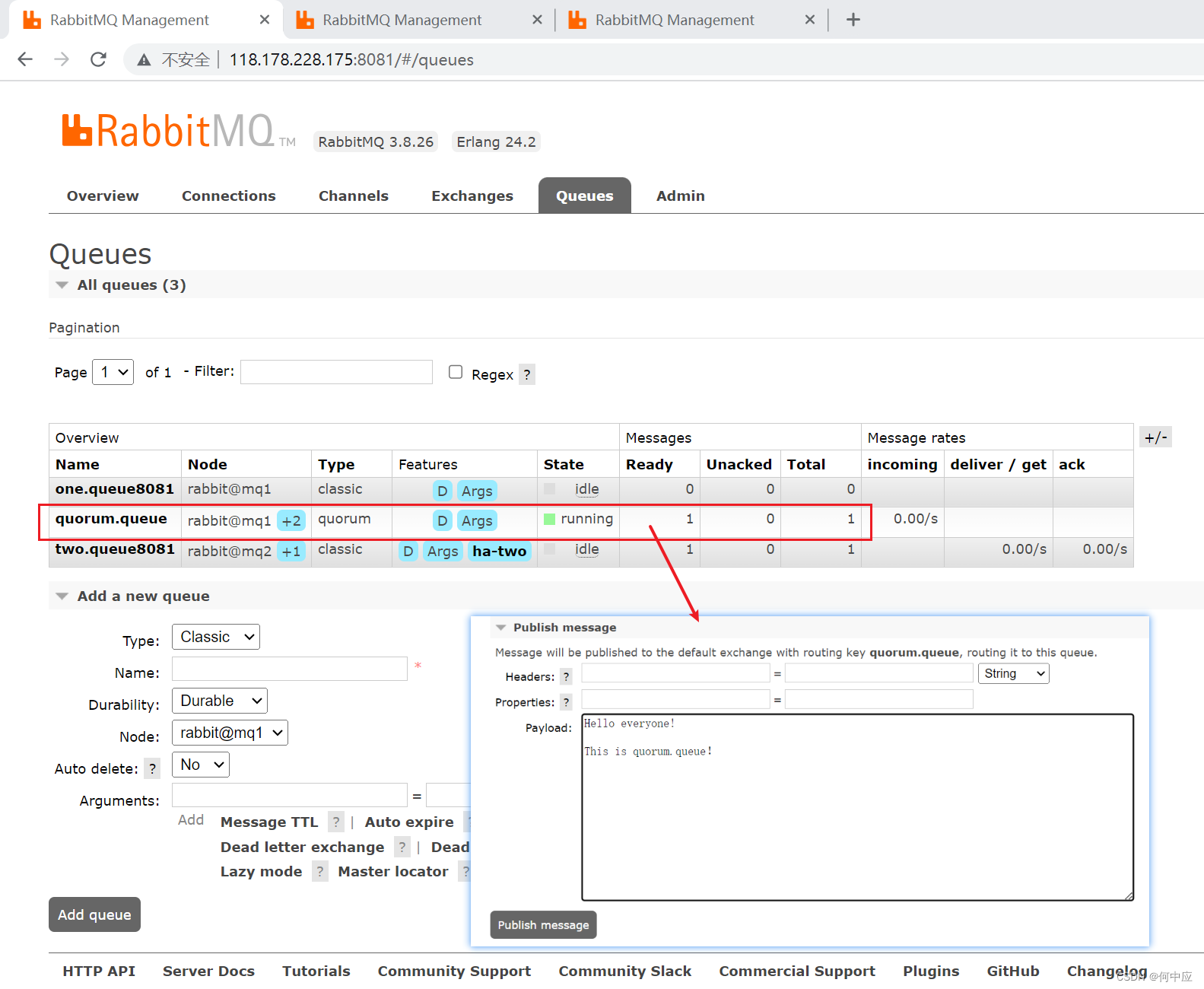
Task: Open the queue Type dropdown (Classic)
Action: click(216, 637)
